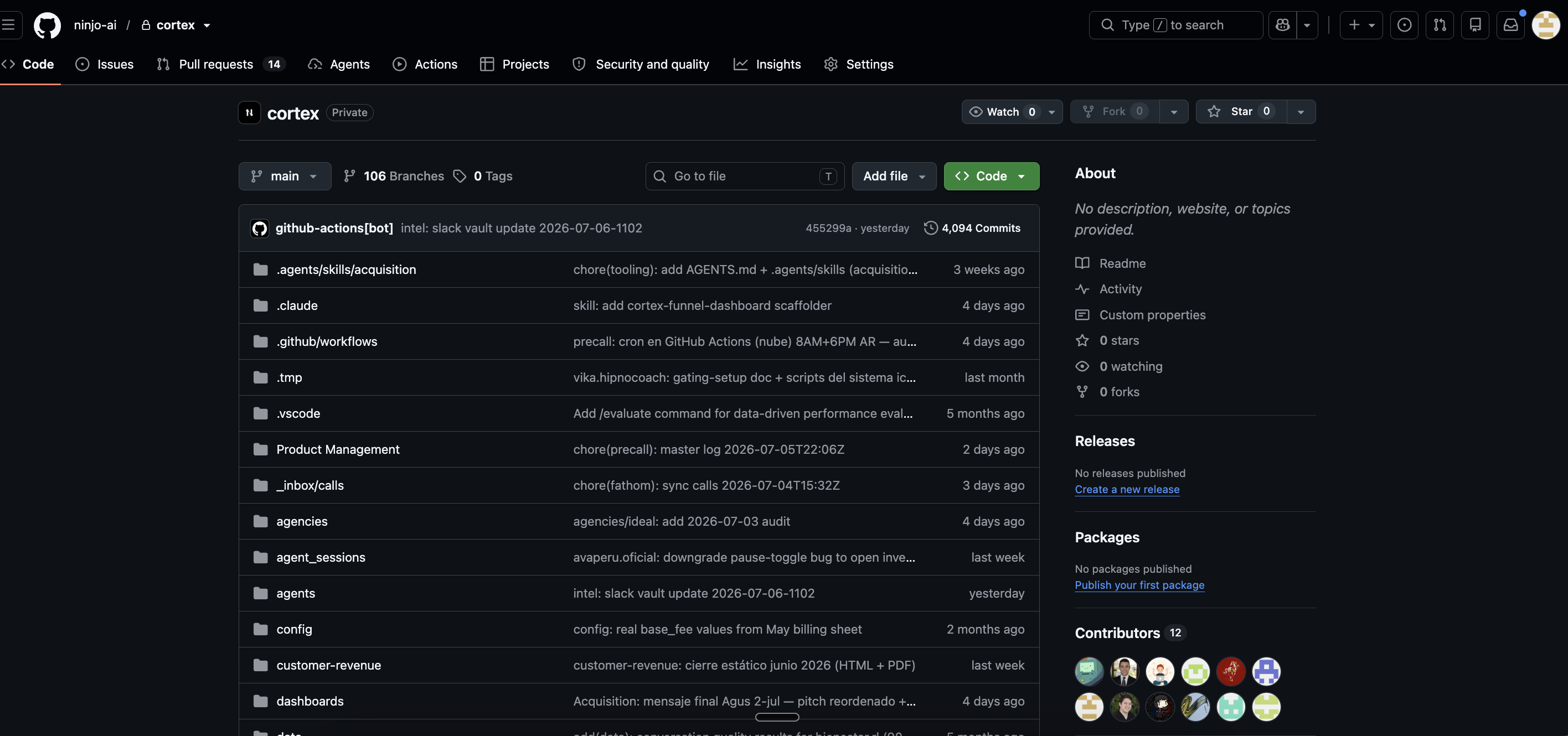
Task: View your pull requests header icon
Action: [1440, 25]
